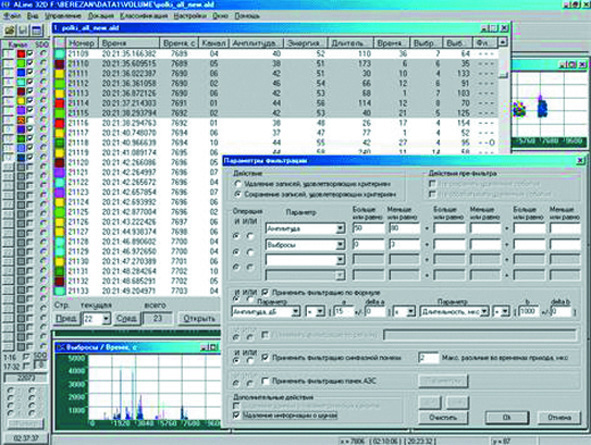
Task: Click record number 21126 in table
Action: [78, 222]
